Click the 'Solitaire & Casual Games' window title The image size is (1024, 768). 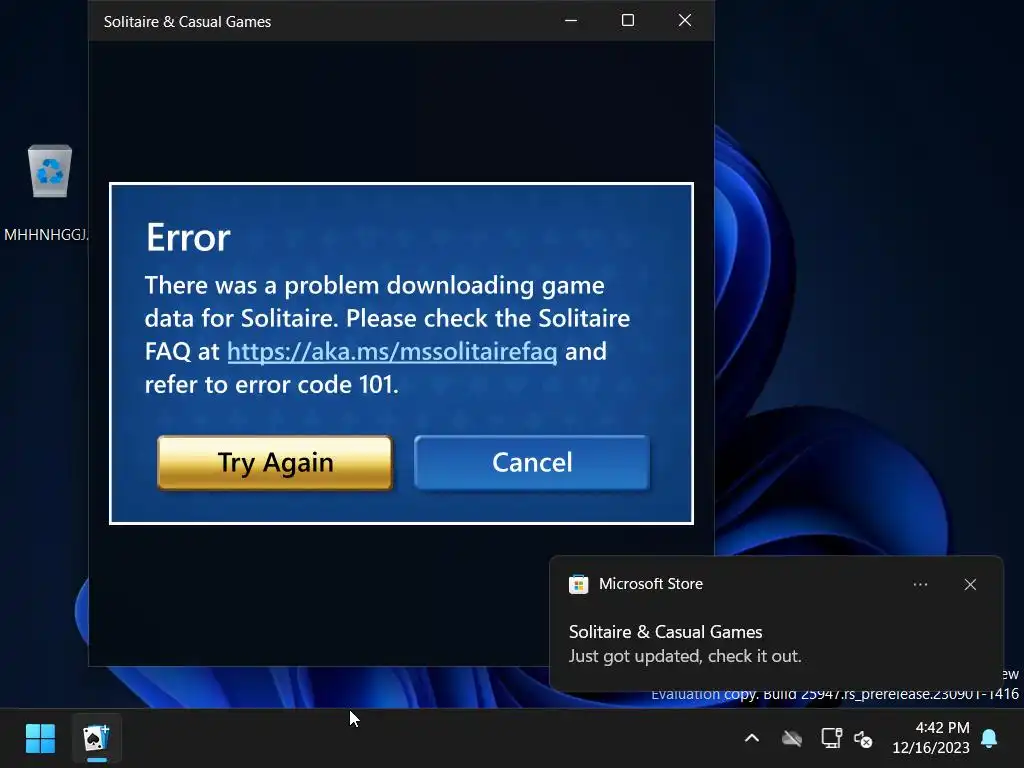tap(187, 22)
